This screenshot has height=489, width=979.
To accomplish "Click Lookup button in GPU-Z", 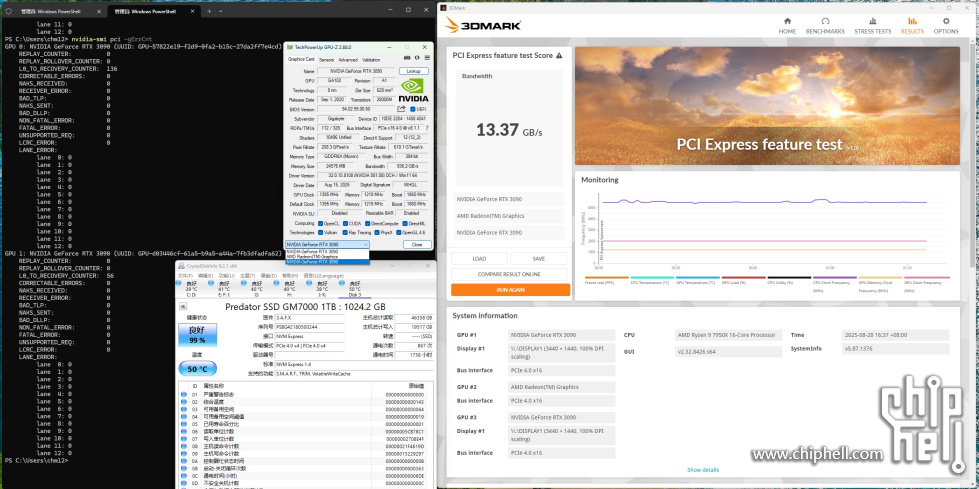I will (414, 71).
